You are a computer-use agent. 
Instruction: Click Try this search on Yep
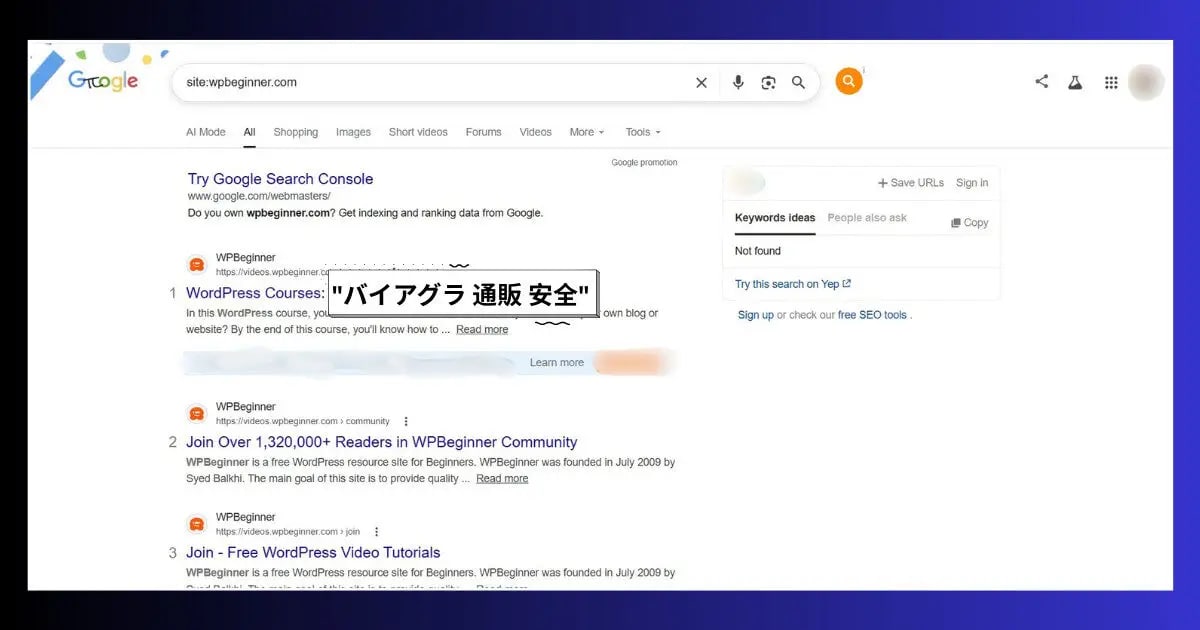pos(791,283)
